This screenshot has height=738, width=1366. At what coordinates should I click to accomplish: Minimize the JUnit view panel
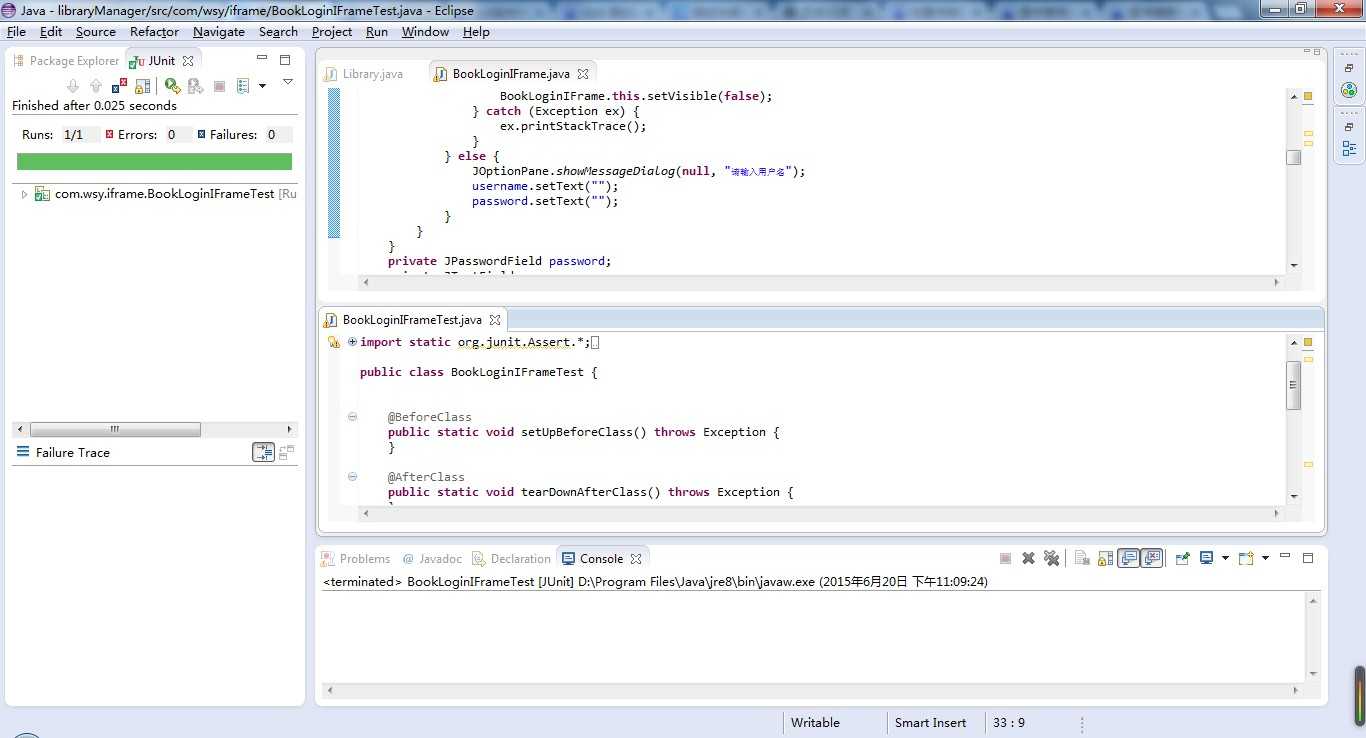pyautogui.click(x=262, y=59)
